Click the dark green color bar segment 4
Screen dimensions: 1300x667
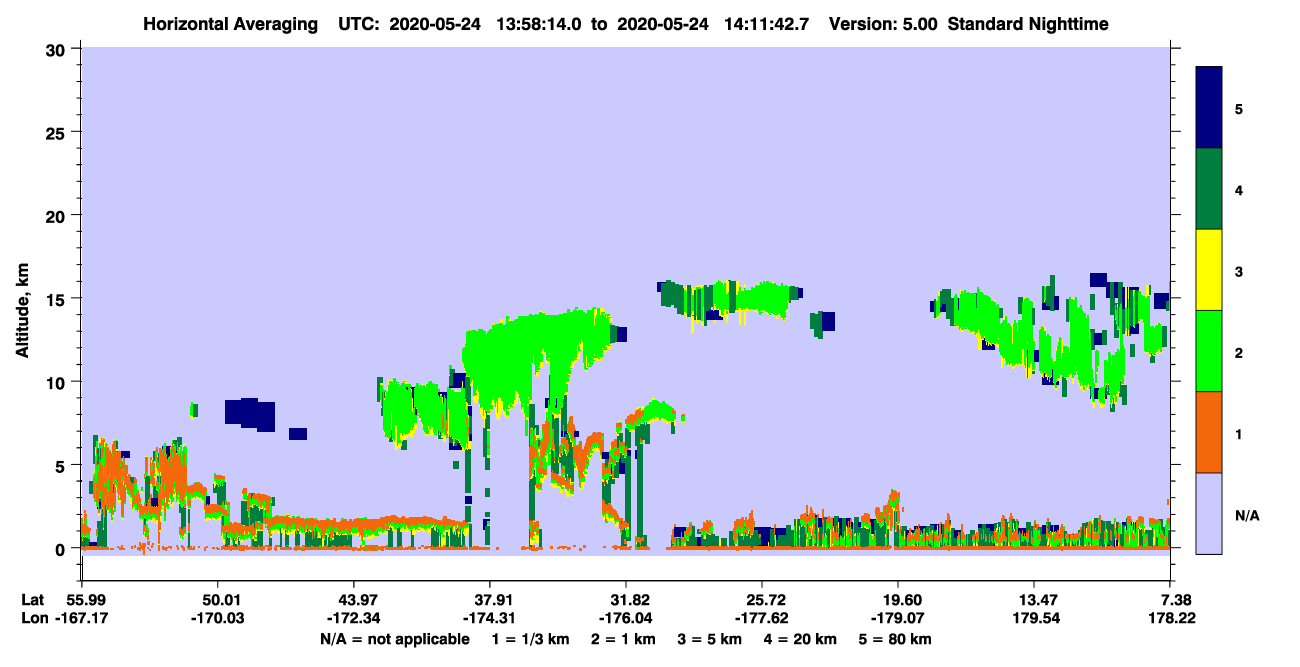click(x=1209, y=189)
